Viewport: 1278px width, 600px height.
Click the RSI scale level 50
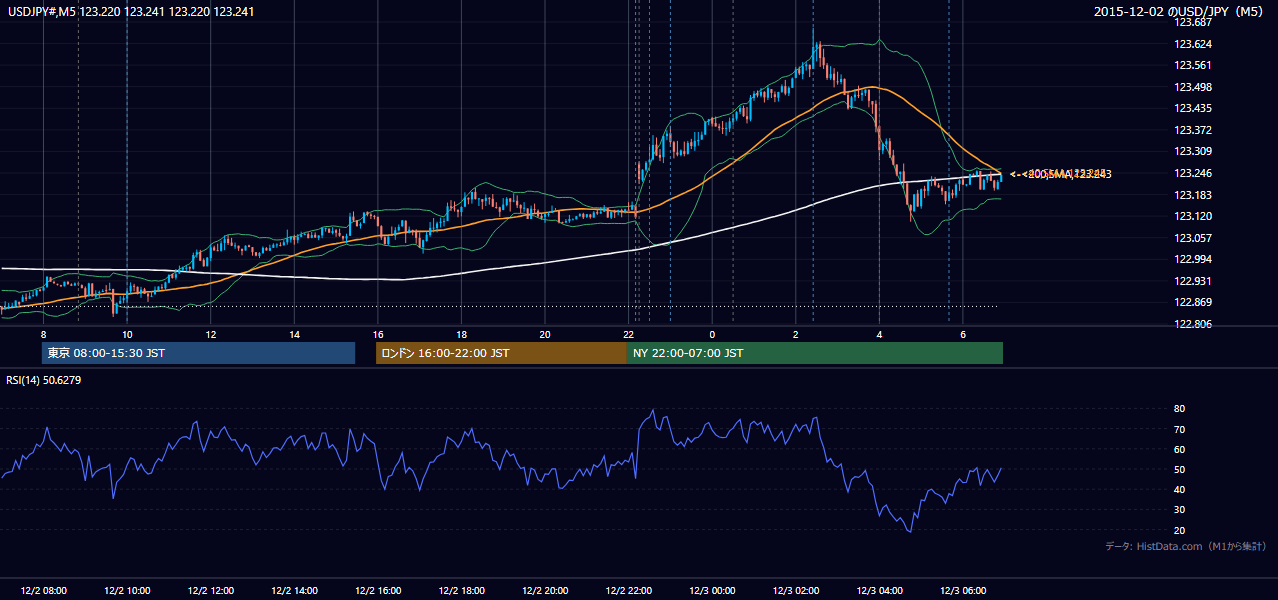click(1180, 470)
